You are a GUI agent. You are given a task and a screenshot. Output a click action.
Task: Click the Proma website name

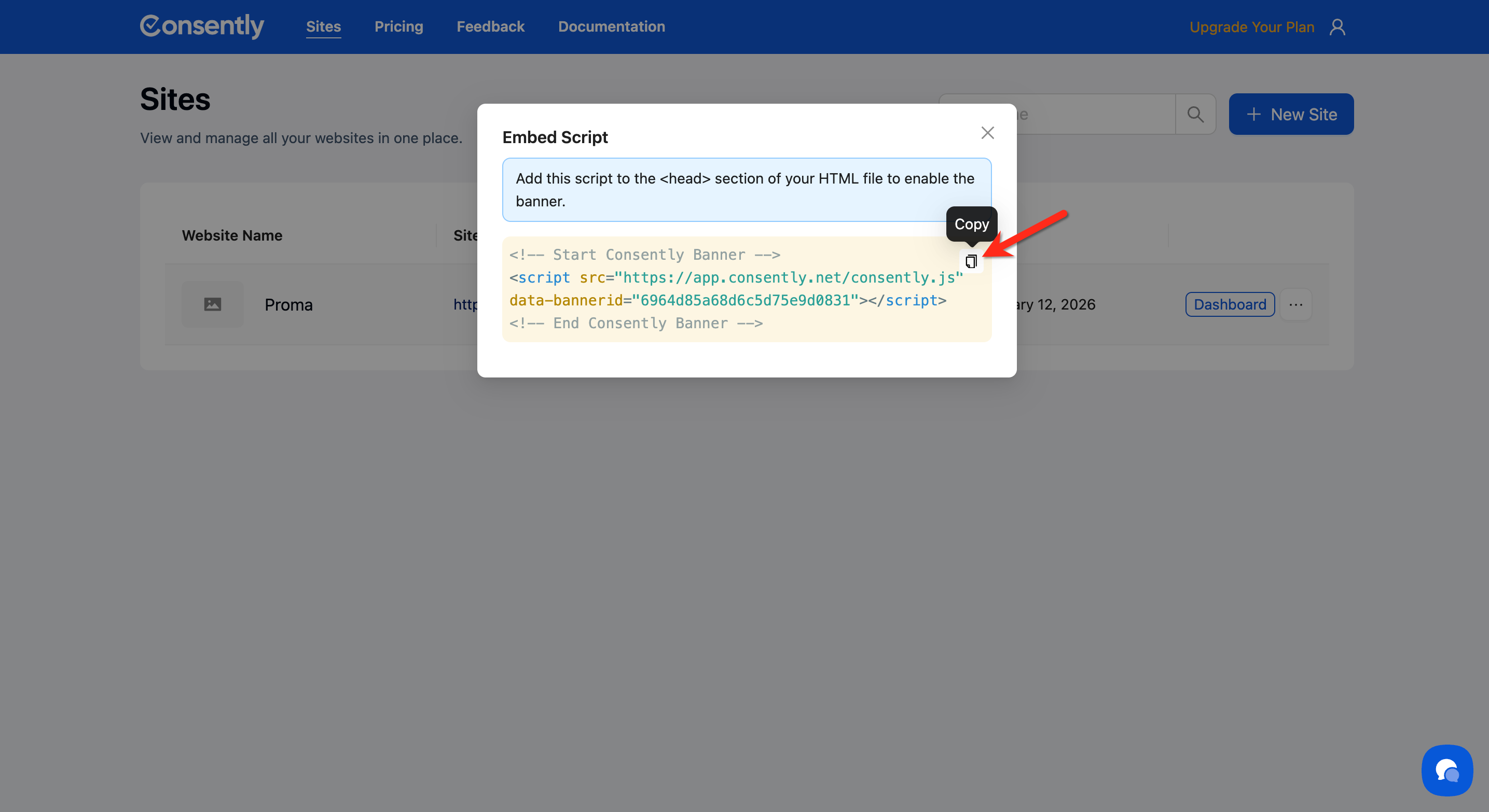pos(288,305)
